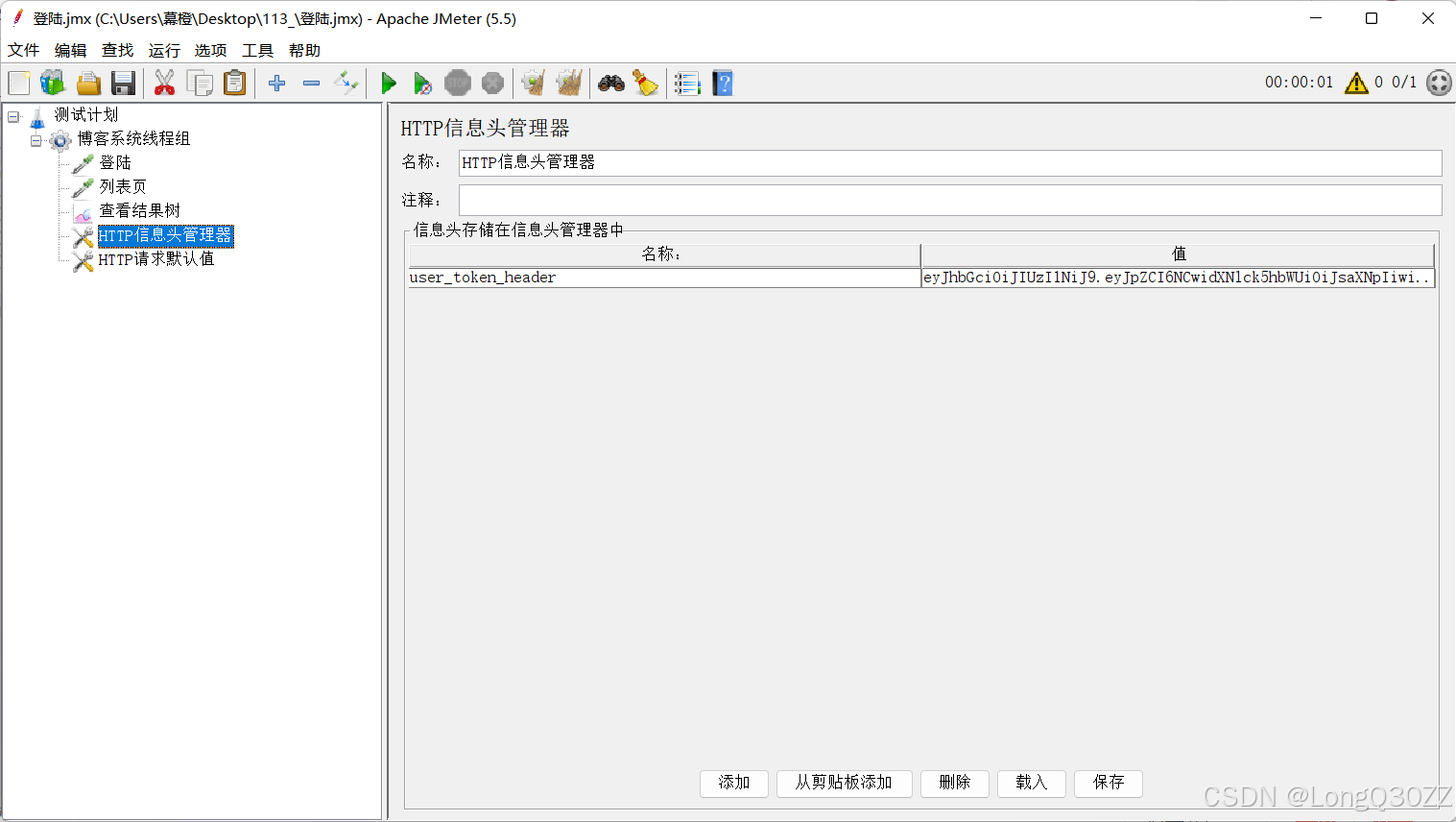Select HTTP请求默认值 in the tree
1456x822 pixels.
[156, 259]
